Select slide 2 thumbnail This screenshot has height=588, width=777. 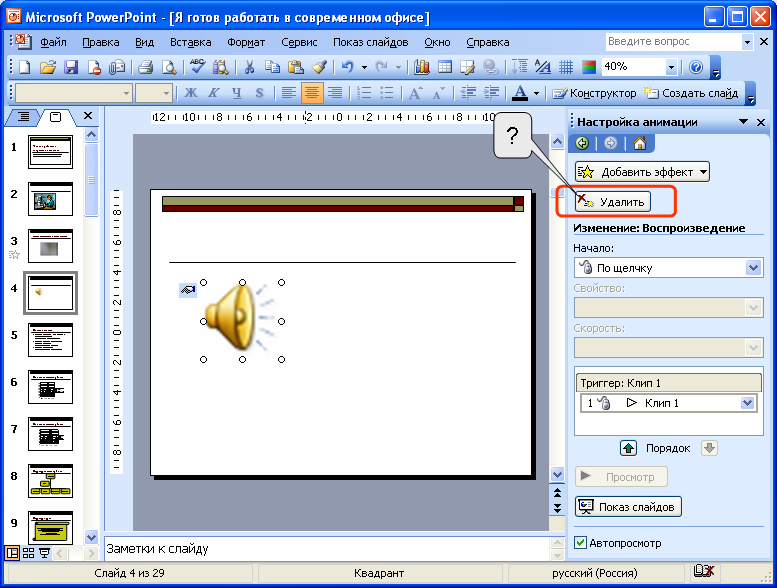pyautogui.click(x=50, y=199)
